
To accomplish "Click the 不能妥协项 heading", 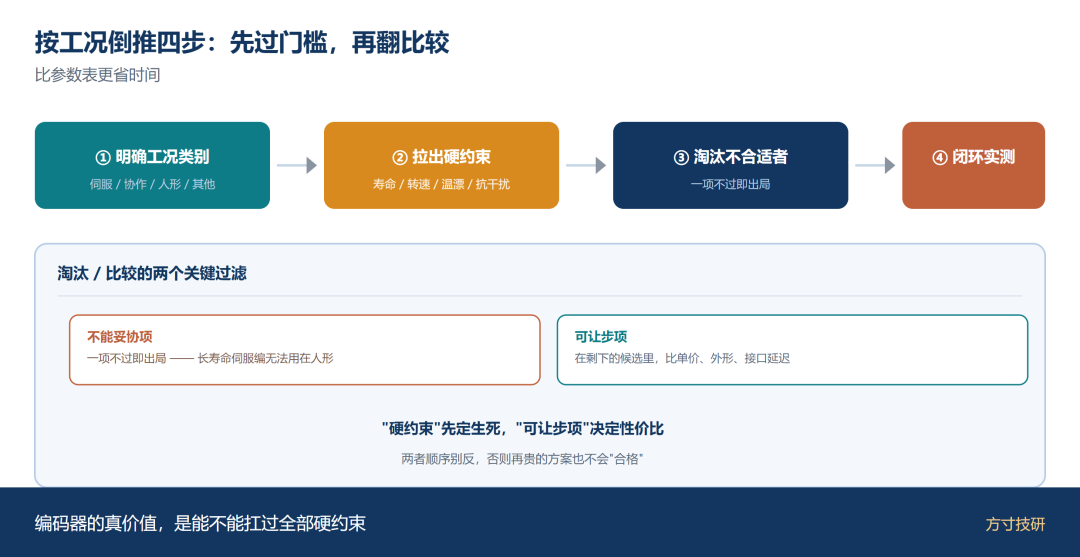I will tap(120, 337).
